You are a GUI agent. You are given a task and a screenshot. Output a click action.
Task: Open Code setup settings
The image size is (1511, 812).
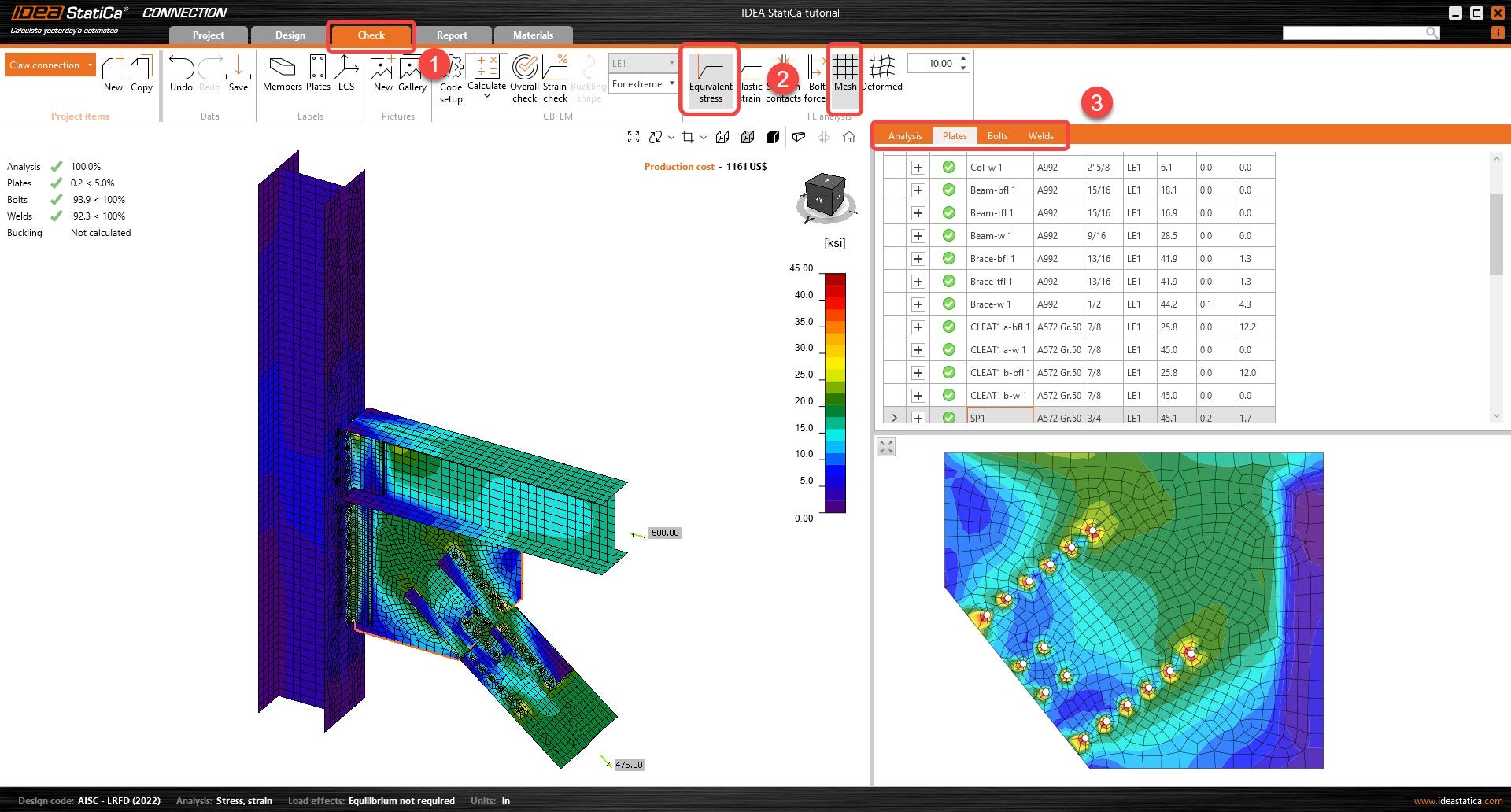[451, 79]
